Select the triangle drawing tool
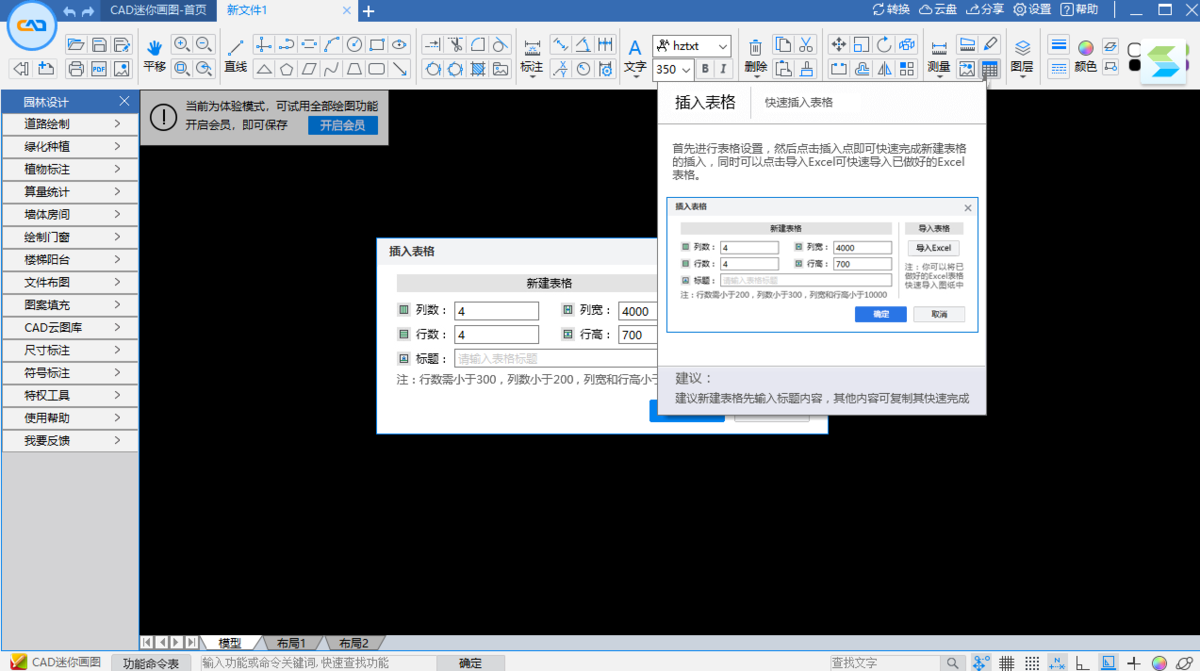1200x671 pixels. tap(264, 69)
